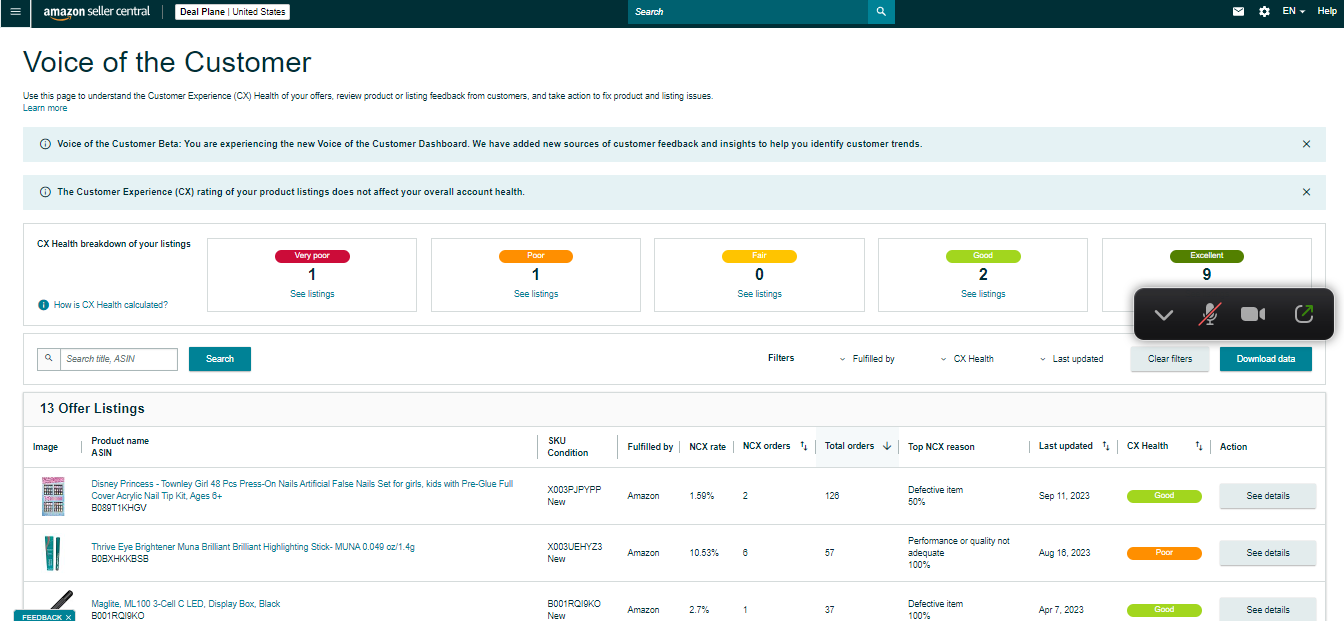Click the Disney Princess nails product thumbnail
Image resolution: width=1344 pixels, height=621 pixels.
point(52,496)
